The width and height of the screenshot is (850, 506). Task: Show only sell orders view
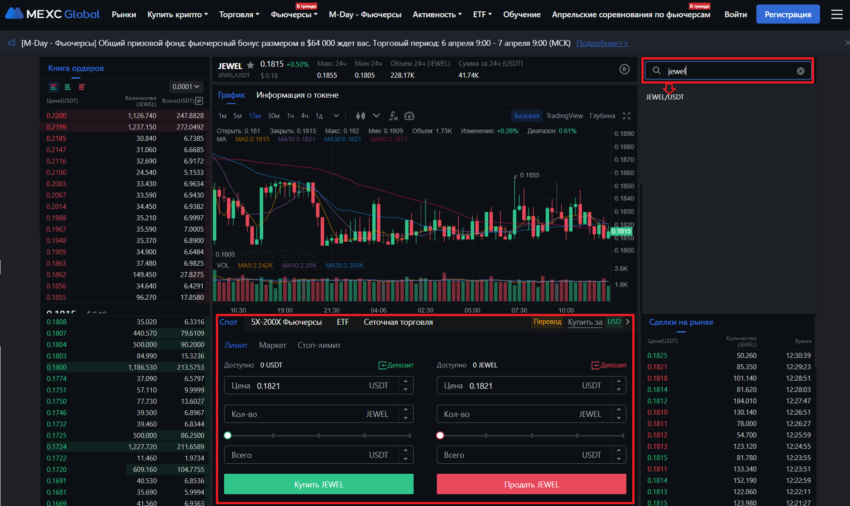(x=81, y=87)
